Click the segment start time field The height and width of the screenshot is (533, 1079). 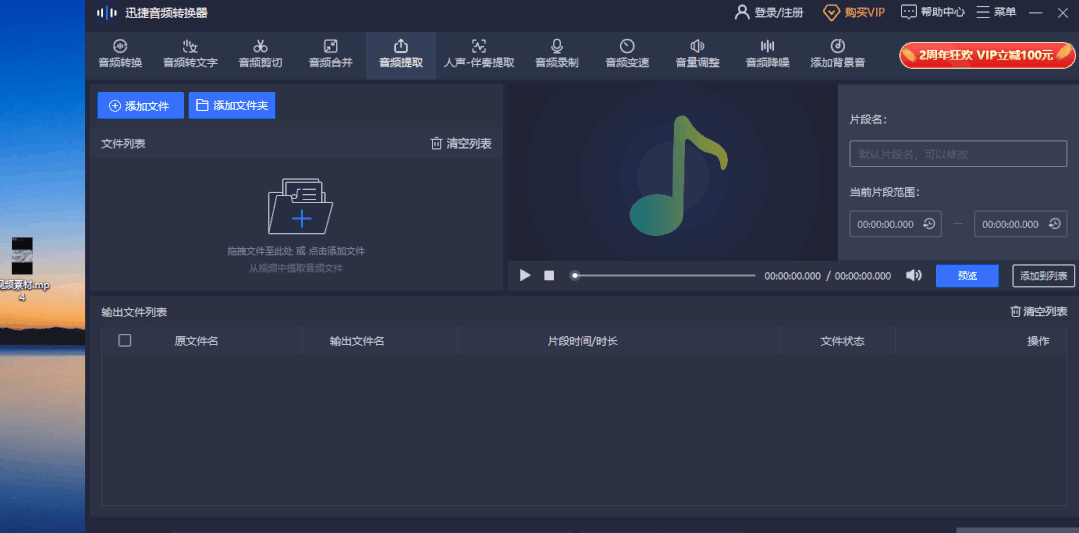895,224
